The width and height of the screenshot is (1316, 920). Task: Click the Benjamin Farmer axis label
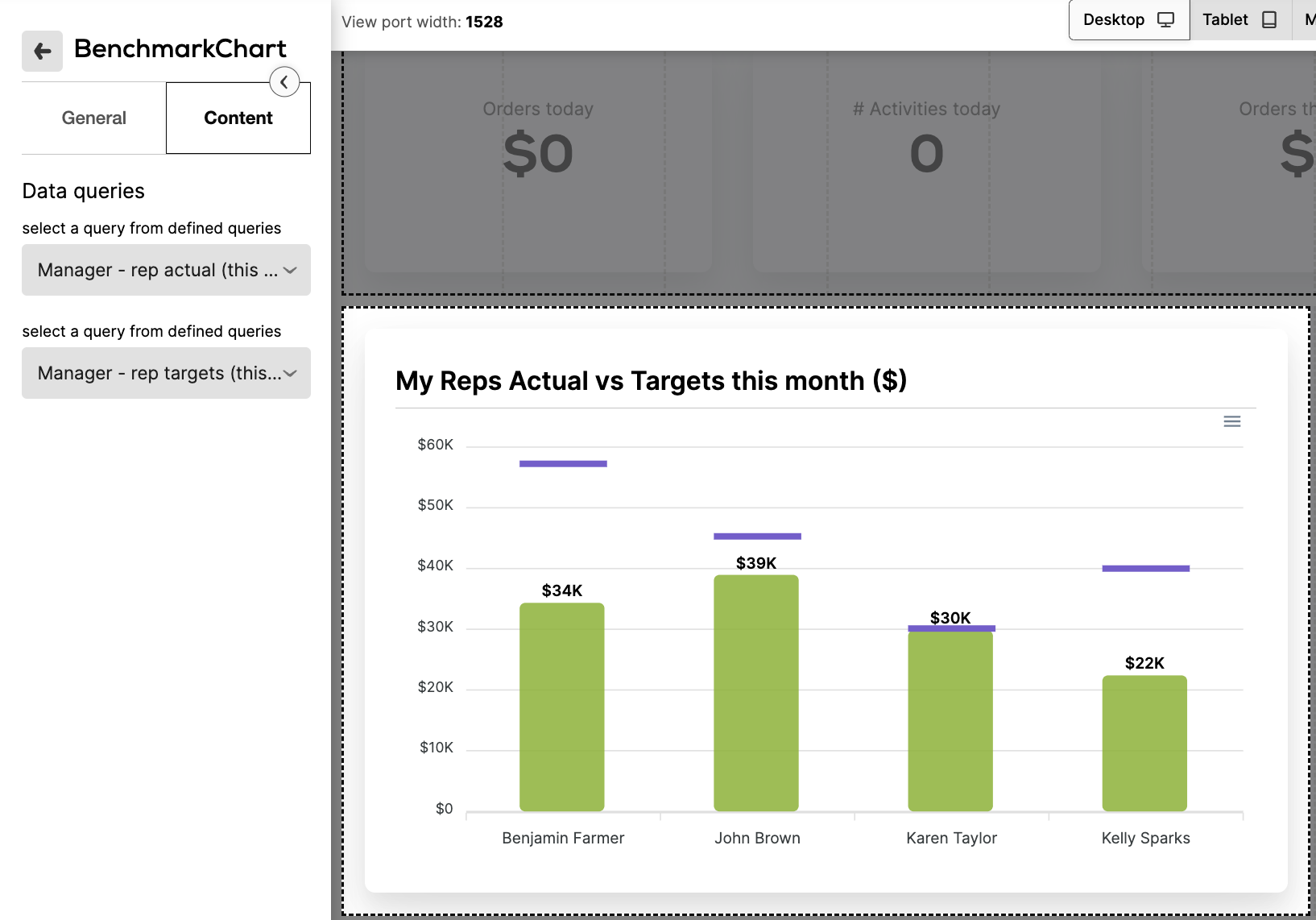[x=563, y=838]
